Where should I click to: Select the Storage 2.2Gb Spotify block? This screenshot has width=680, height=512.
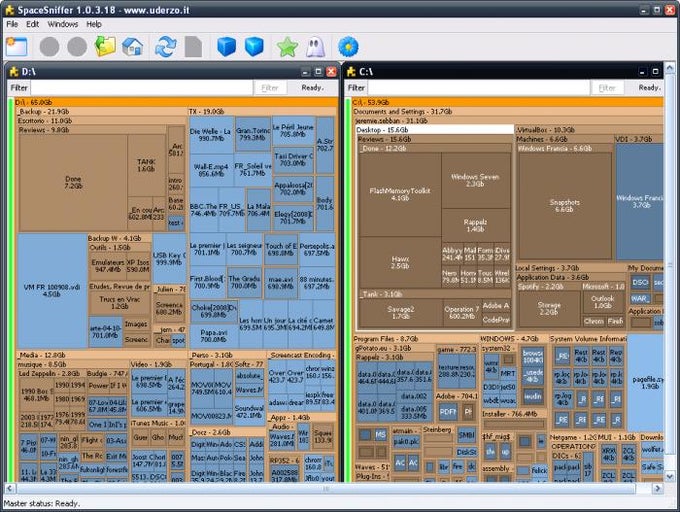point(549,308)
